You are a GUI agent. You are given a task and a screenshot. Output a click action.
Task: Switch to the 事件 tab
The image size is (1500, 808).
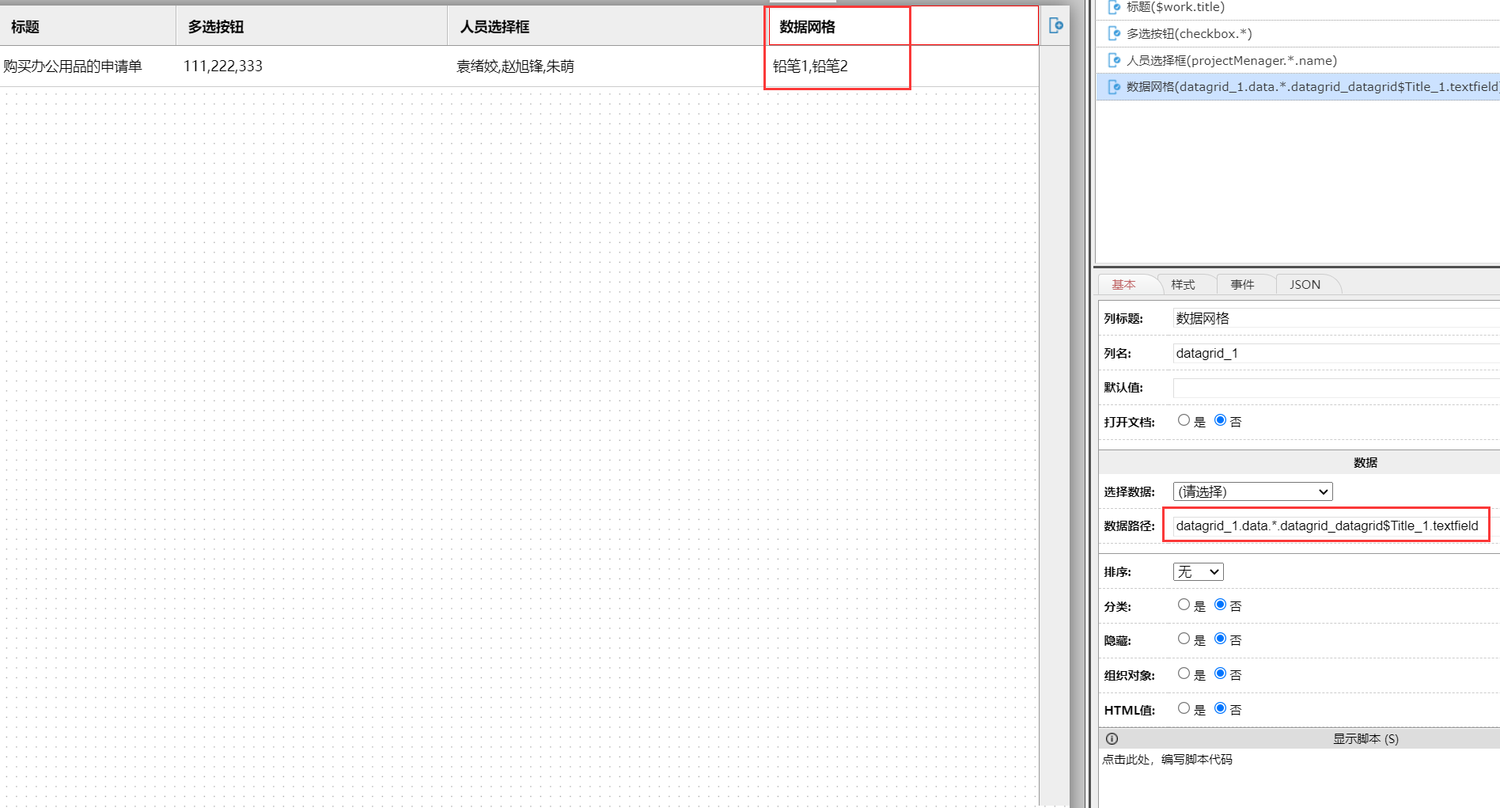pyautogui.click(x=1242, y=285)
